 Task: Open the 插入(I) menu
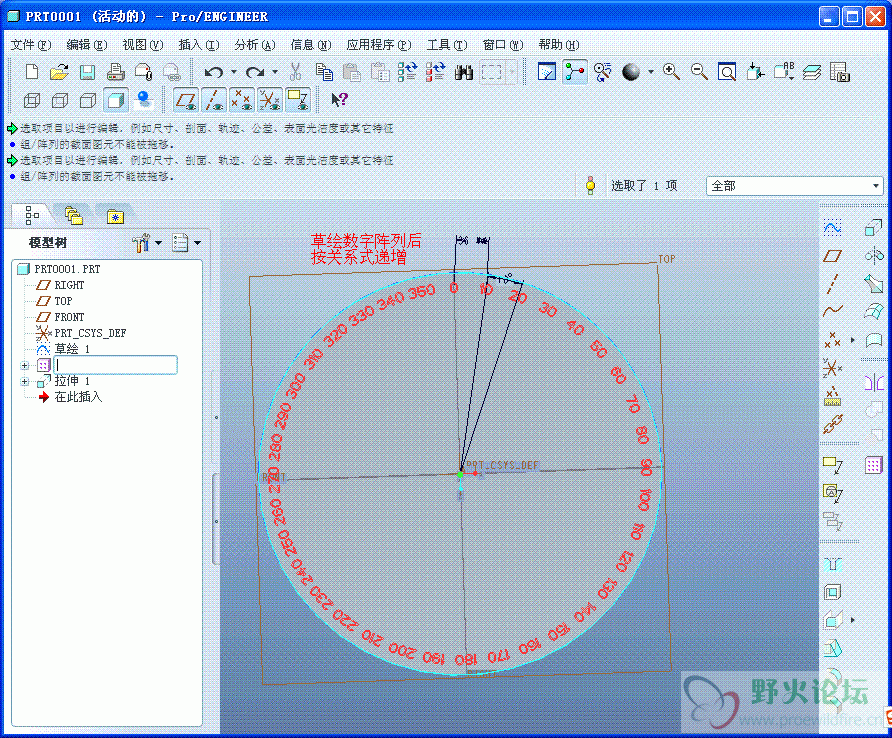199,44
